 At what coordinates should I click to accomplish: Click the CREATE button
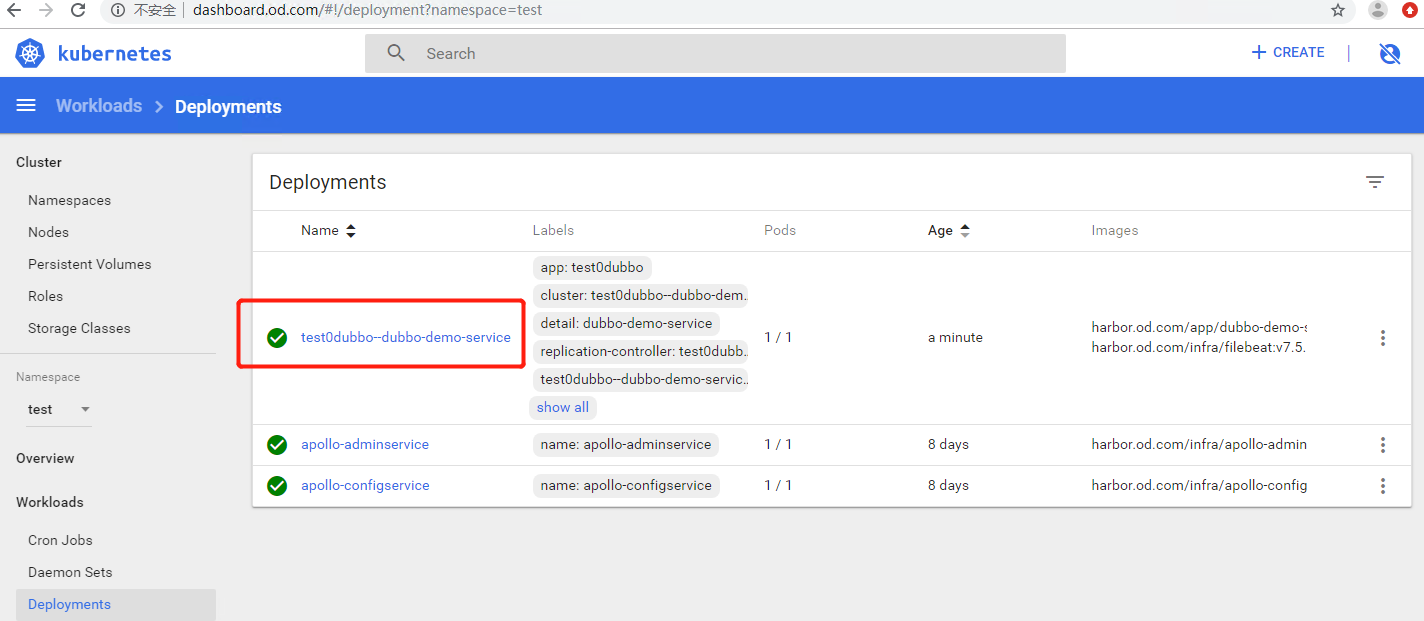coord(1288,53)
